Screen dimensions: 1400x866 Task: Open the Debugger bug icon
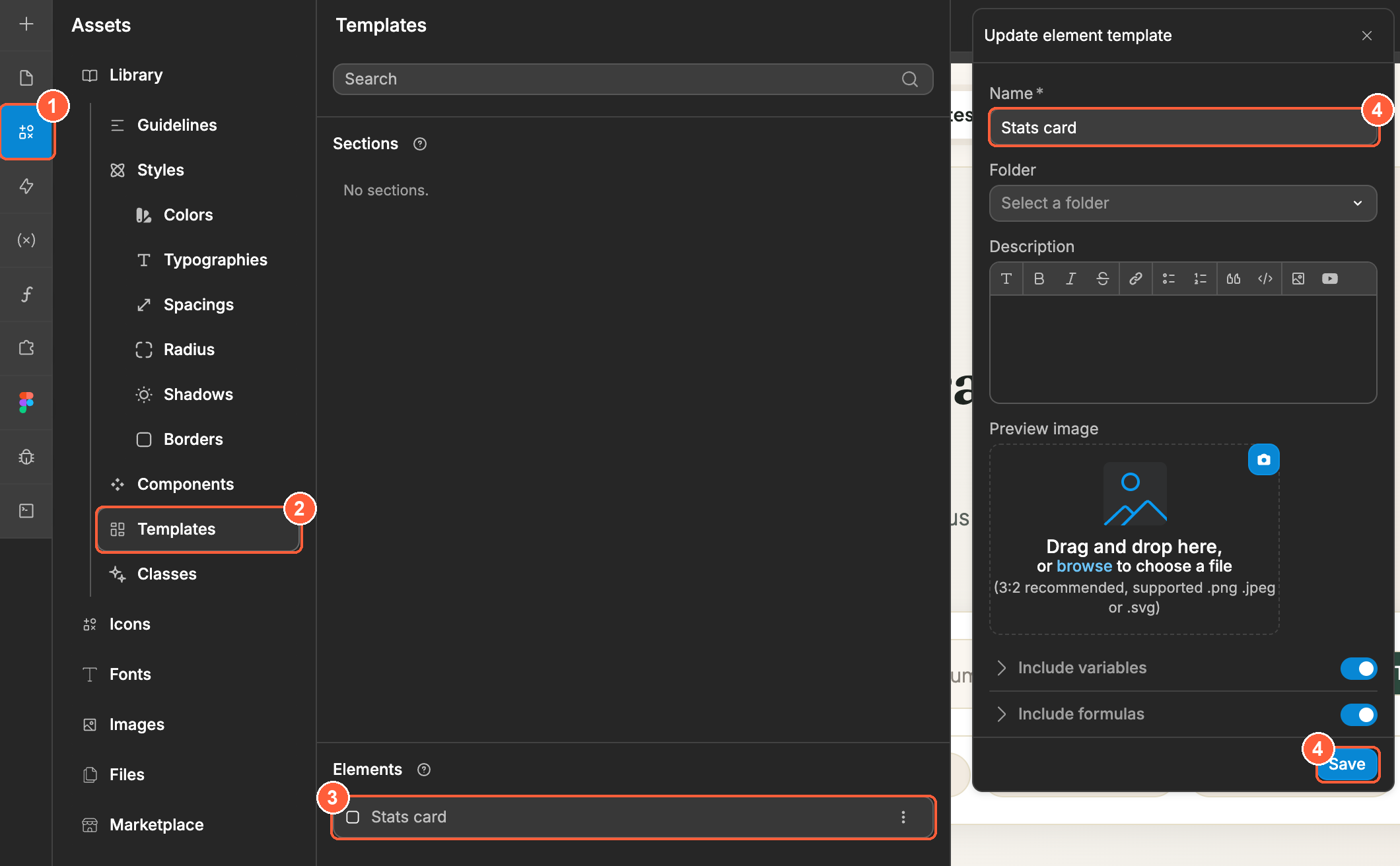pyautogui.click(x=26, y=456)
